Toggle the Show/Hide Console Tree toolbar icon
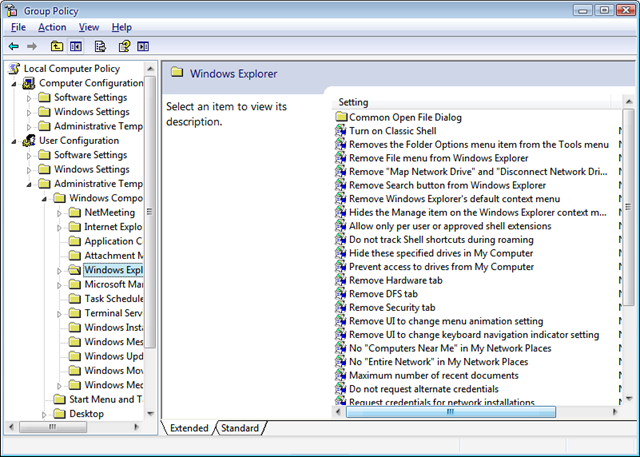Viewport: 640px width, 457px height. [x=76, y=46]
